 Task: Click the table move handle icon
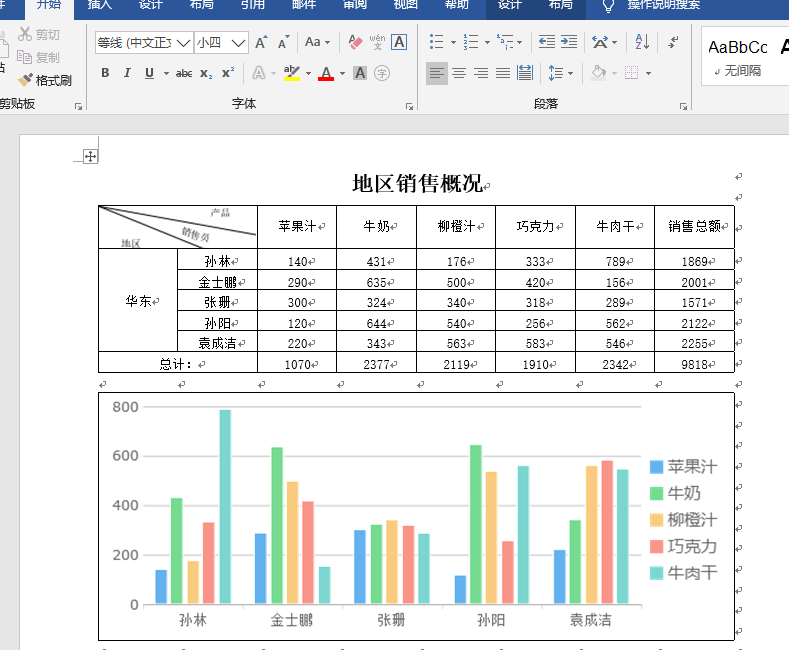click(x=90, y=156)
